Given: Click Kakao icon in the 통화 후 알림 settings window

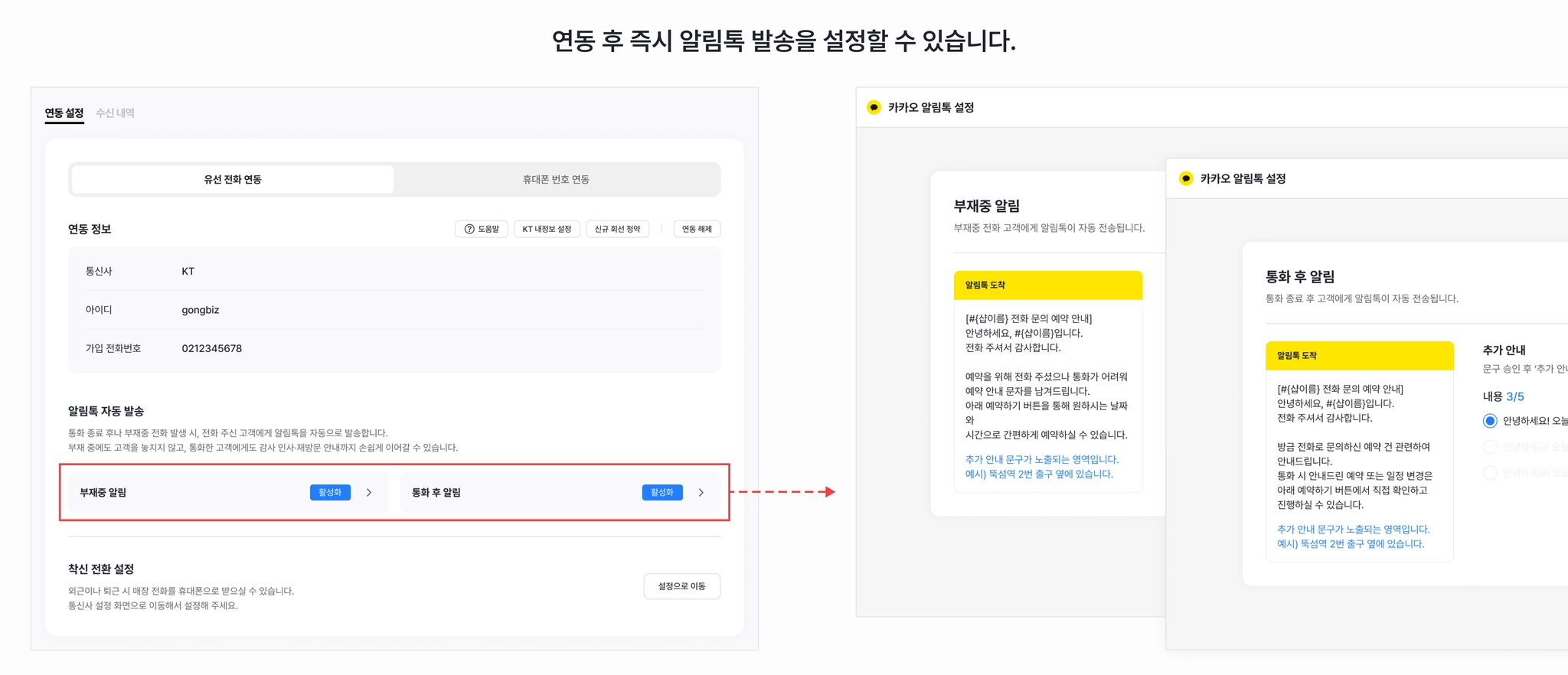Looking at the screenshot, I should coord(1186,178).
